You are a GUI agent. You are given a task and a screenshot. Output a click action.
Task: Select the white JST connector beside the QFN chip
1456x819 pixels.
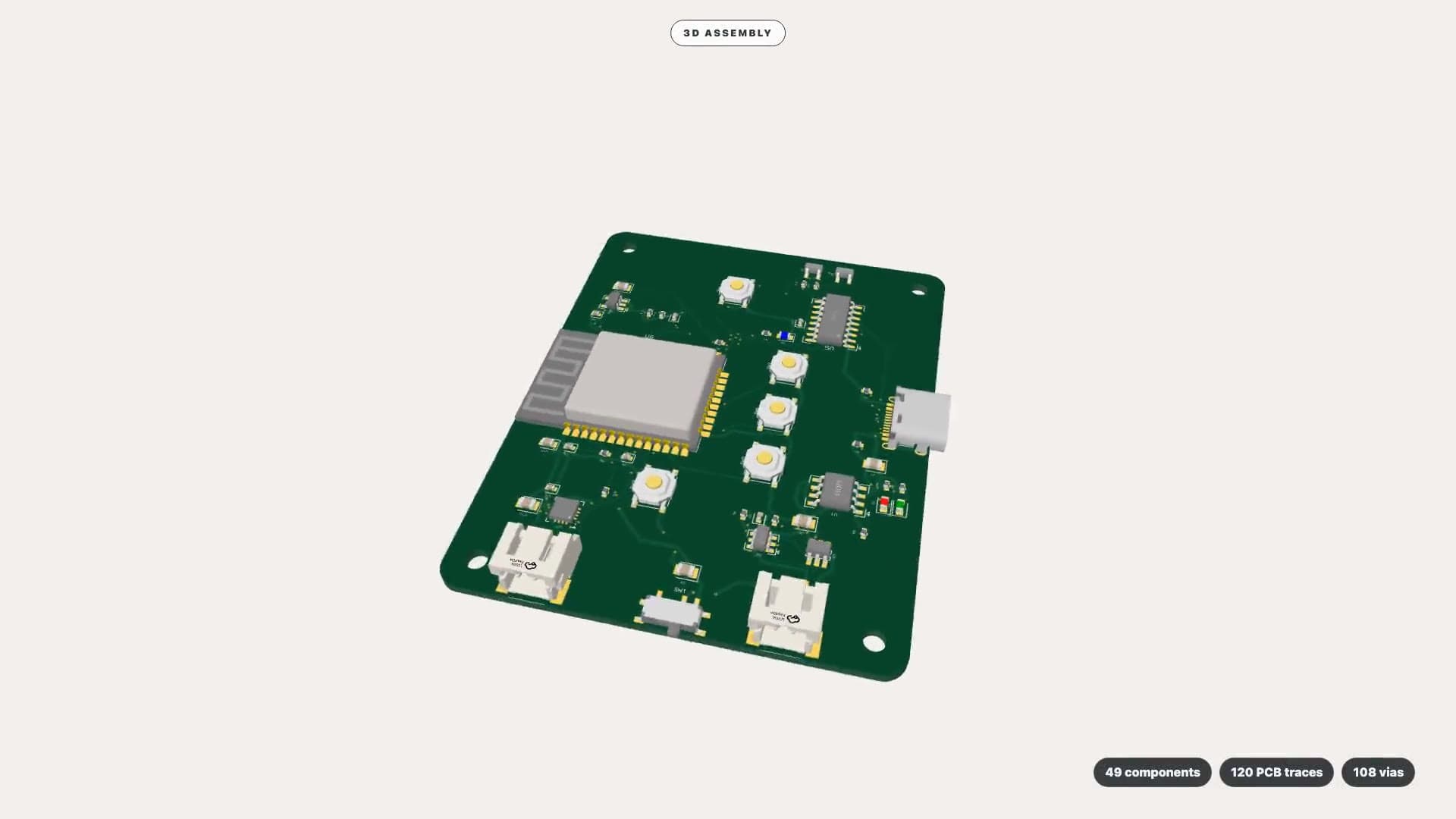pos(535,563)
